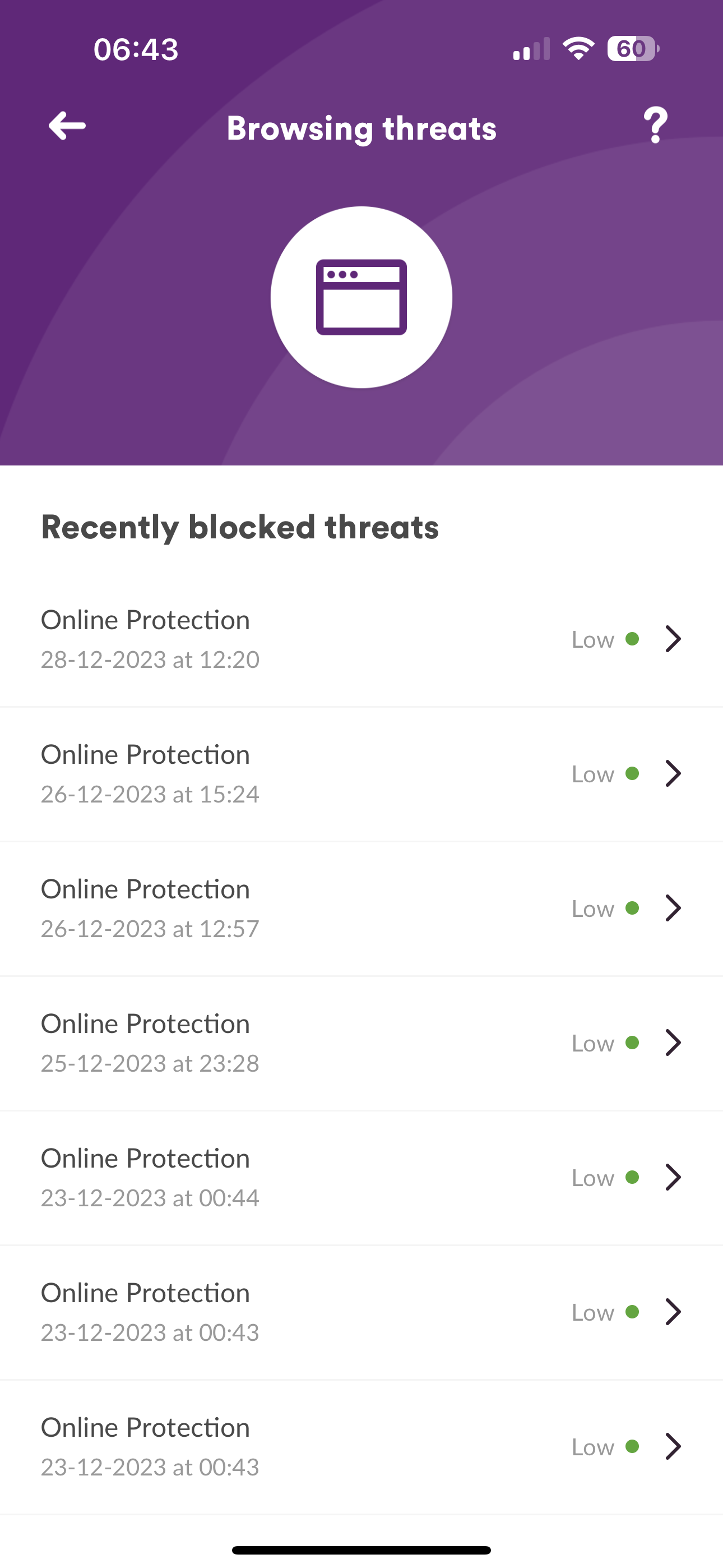Expand the 28-12-2023 at 12:20 threat chevron
Image resolution: width=723 pixels, height=1568 pixels.
[x=673, y=639]
